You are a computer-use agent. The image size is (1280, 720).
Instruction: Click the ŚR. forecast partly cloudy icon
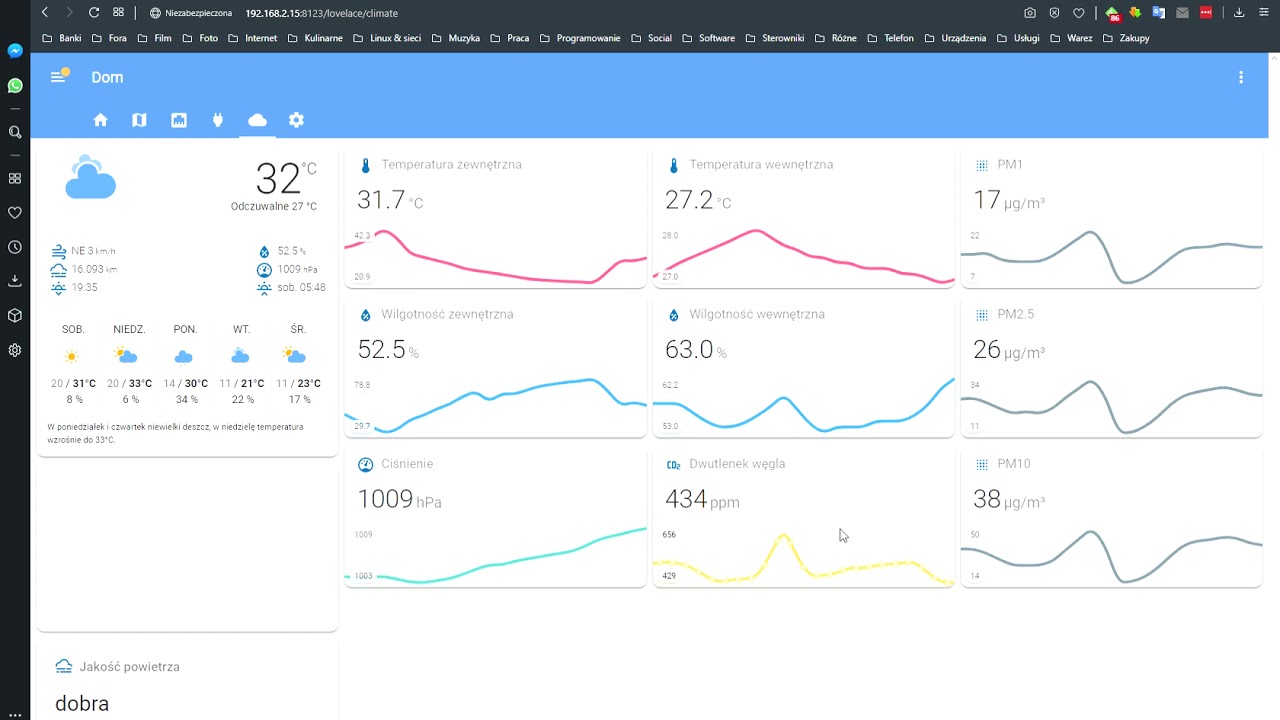click(294, 355)
